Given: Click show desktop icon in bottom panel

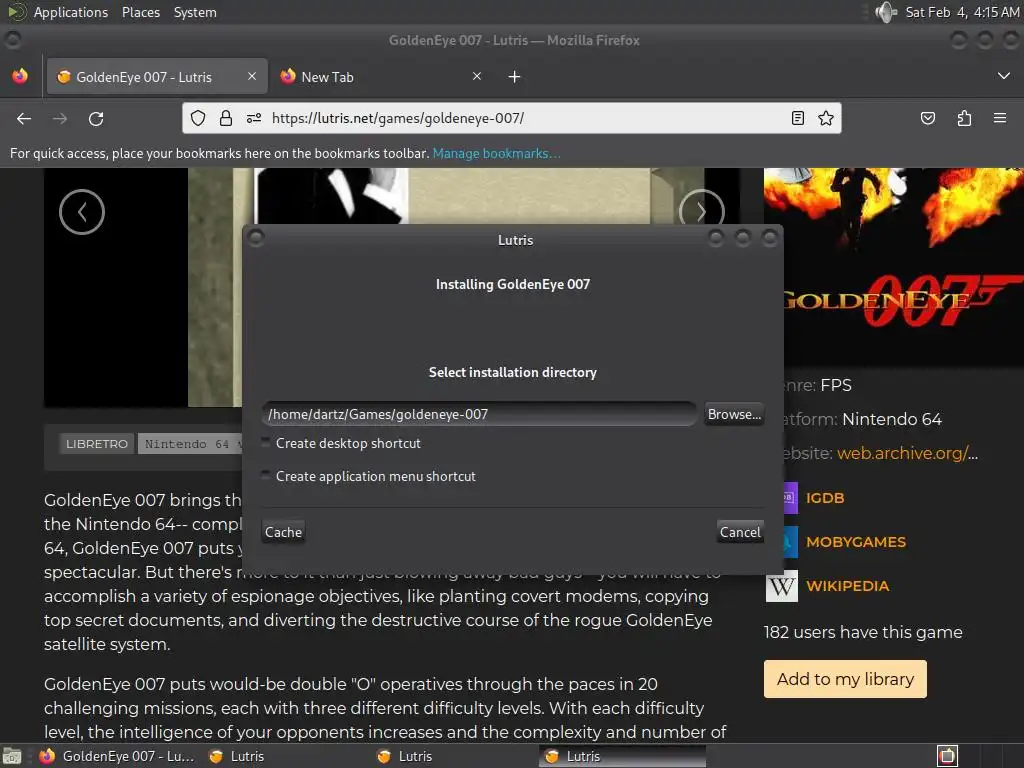Looking at the screenshot, I should [x=12, y=756].
